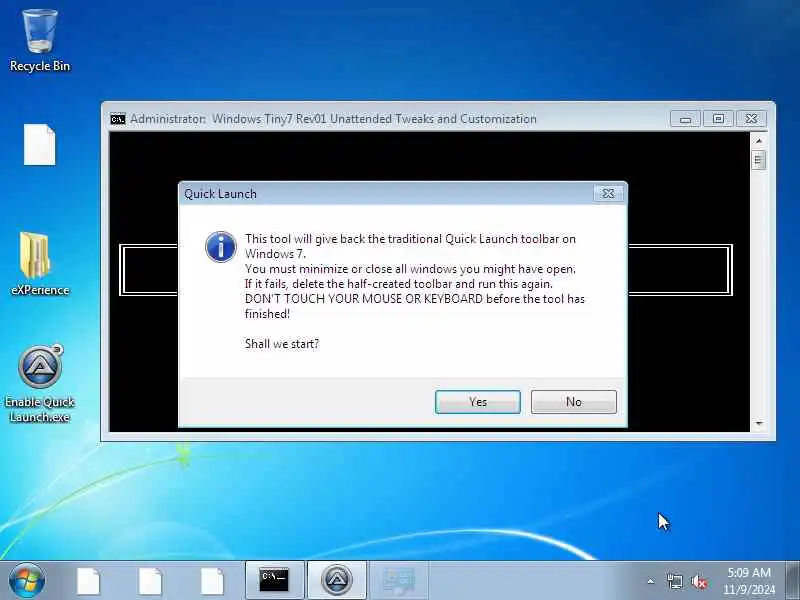Click Show Desktop strip at taskbar end
Image resolution: width=800 pixels, height=600 pixels.
click(x=793, y=581)
